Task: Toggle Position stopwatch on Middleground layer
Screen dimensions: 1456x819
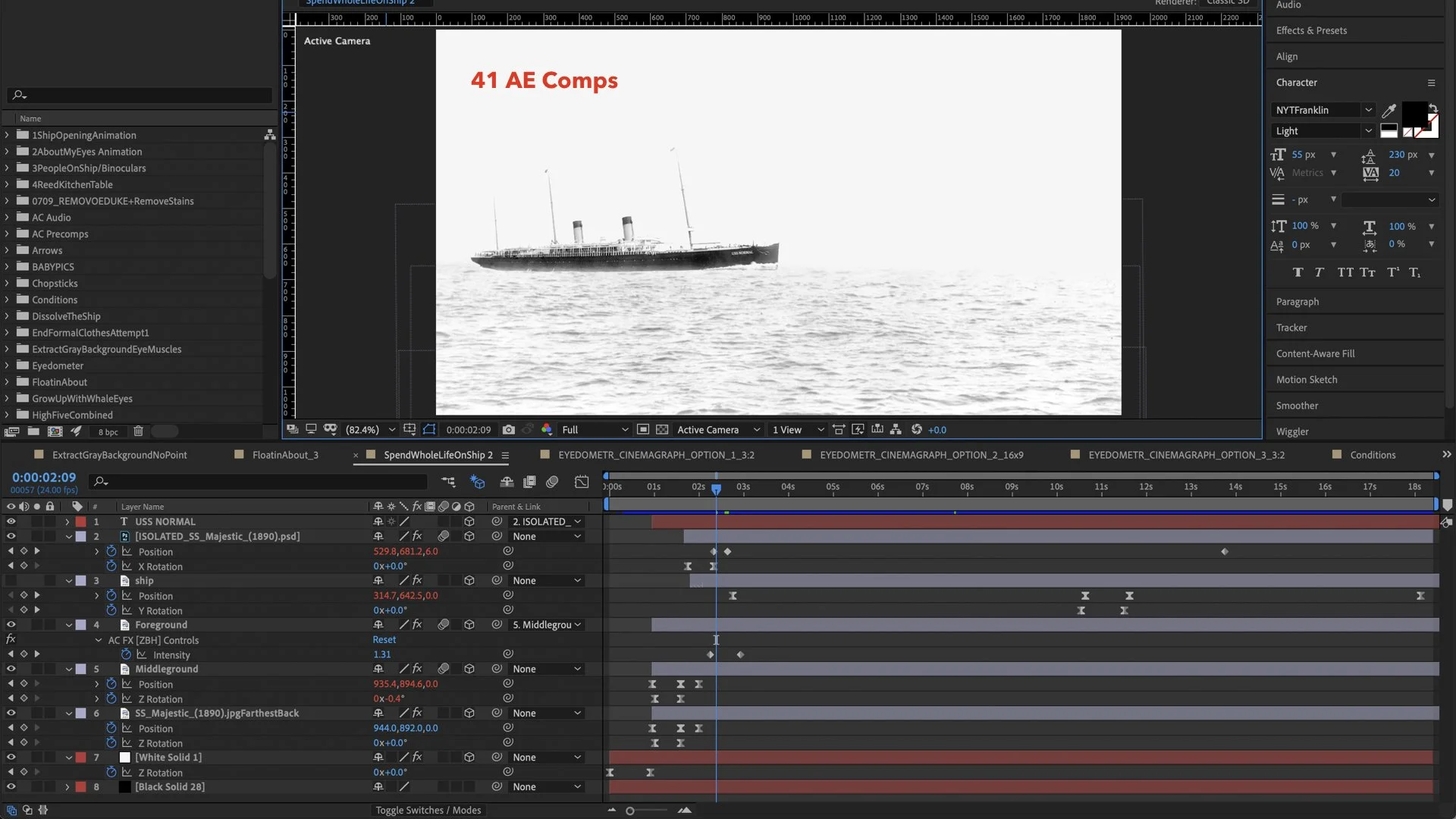Action: (x=111, y=684)
